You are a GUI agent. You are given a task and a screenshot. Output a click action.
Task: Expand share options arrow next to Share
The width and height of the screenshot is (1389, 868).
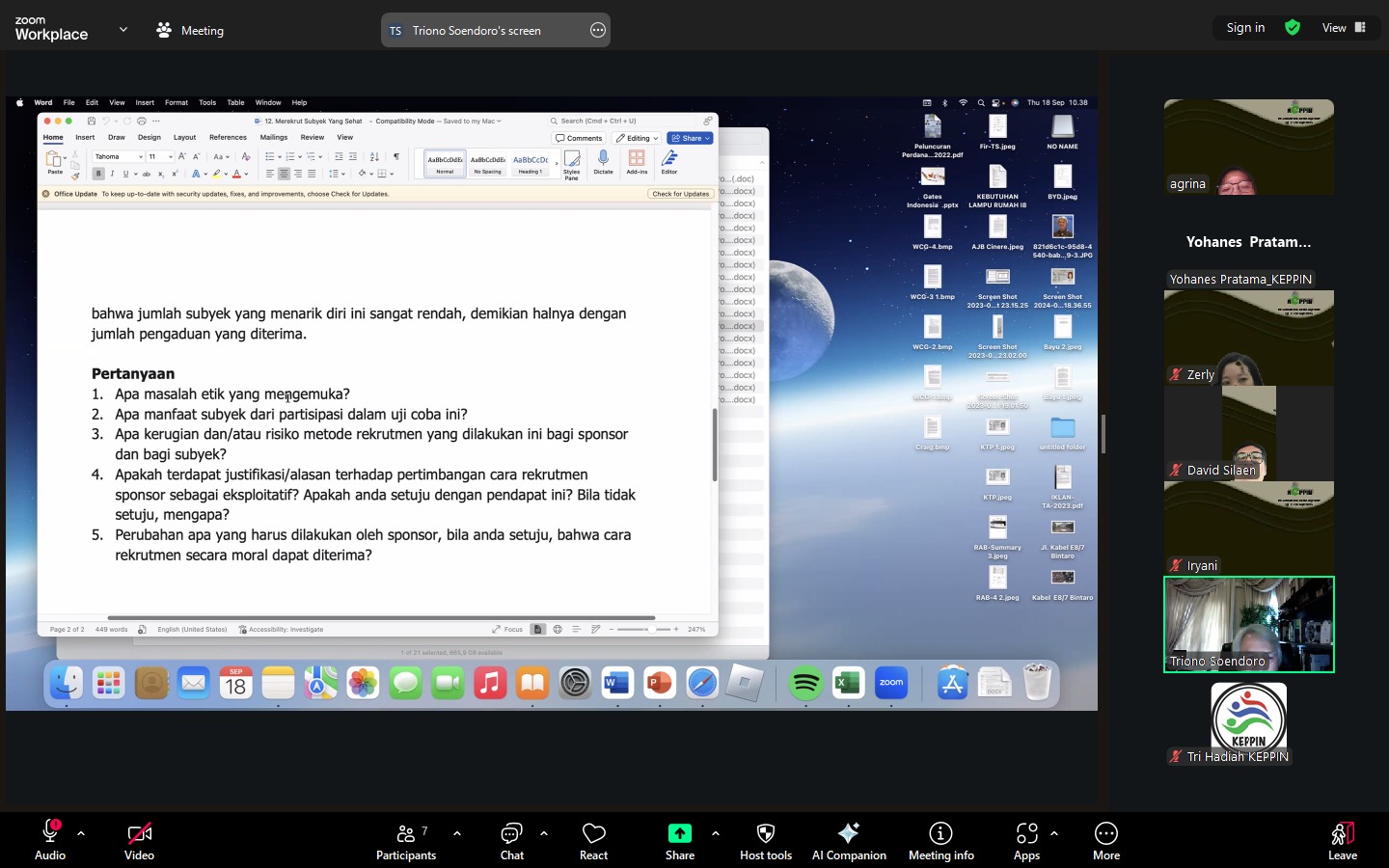pyautogui.click(x=715, y=833)
